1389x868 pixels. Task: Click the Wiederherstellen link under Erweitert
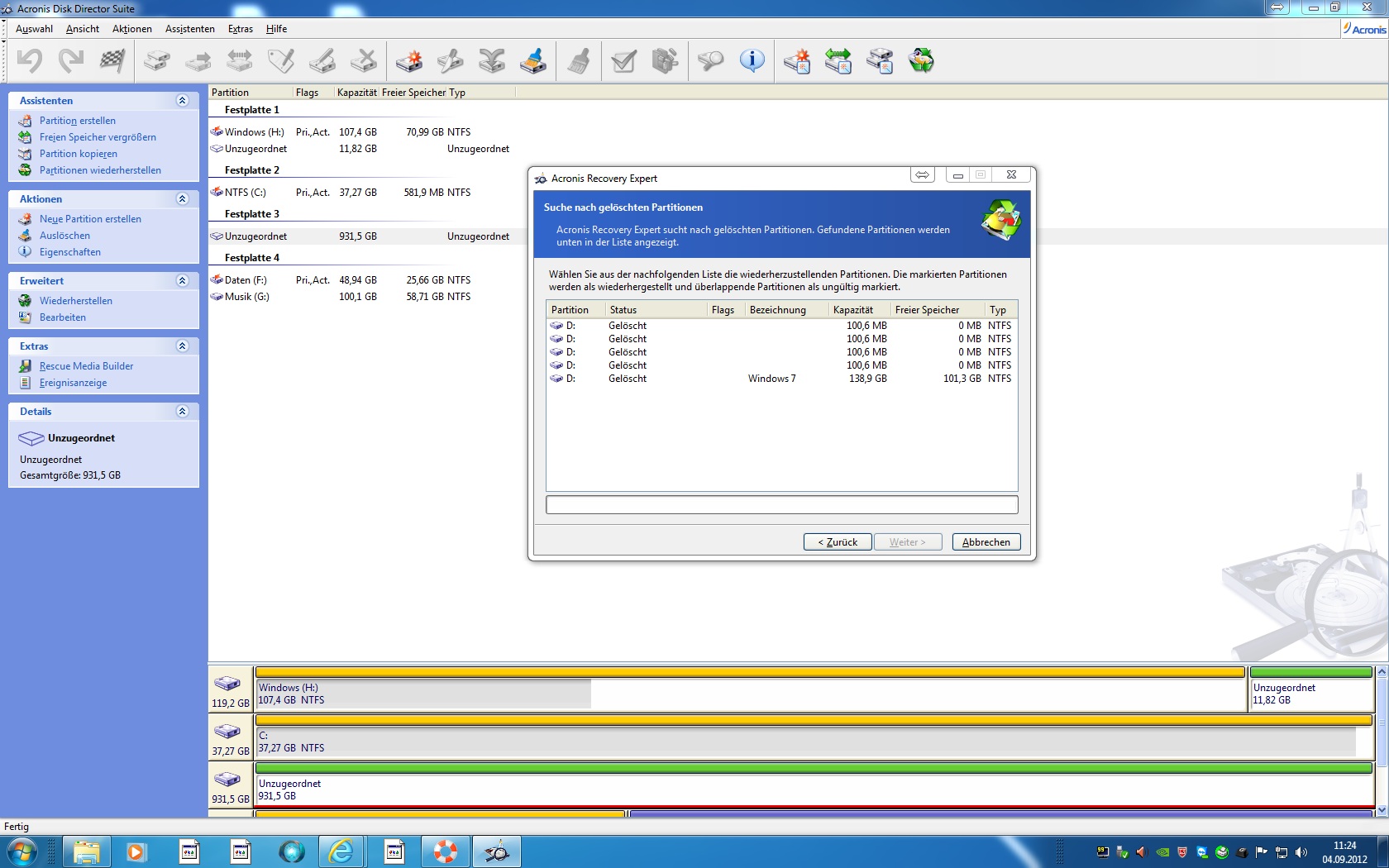click(76, 301)
